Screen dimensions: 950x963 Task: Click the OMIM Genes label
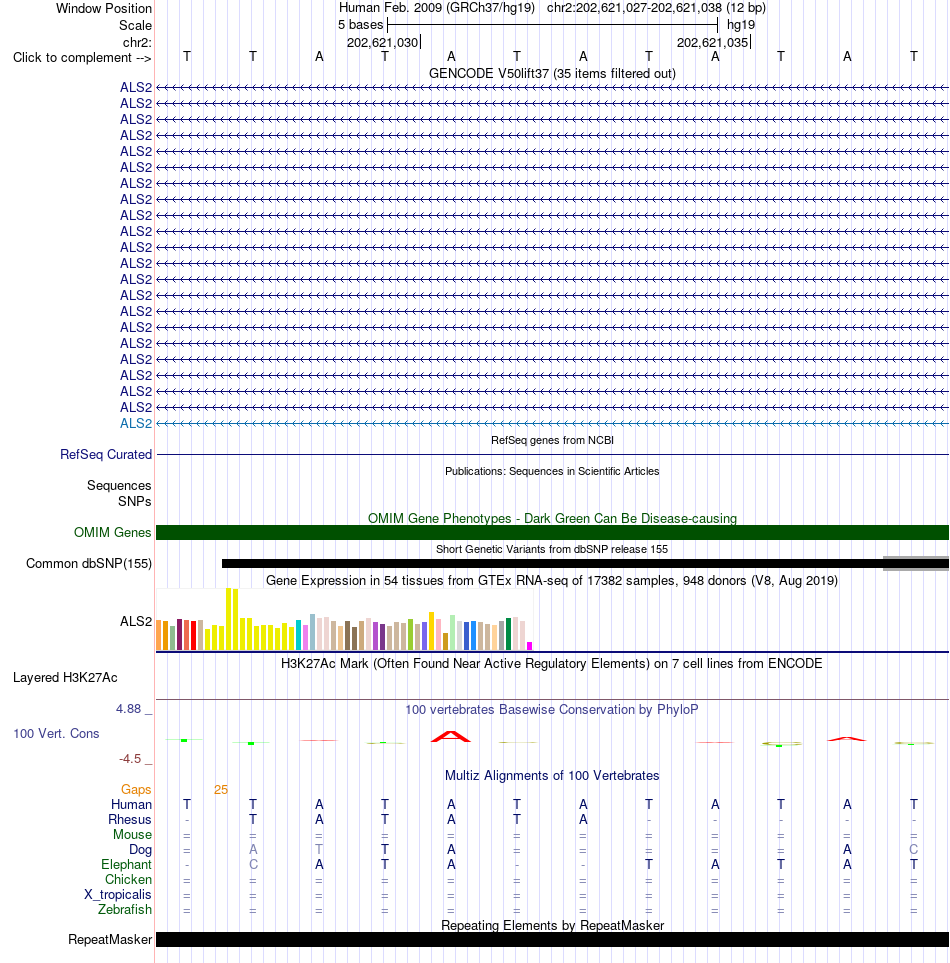[x=112, y=532]
